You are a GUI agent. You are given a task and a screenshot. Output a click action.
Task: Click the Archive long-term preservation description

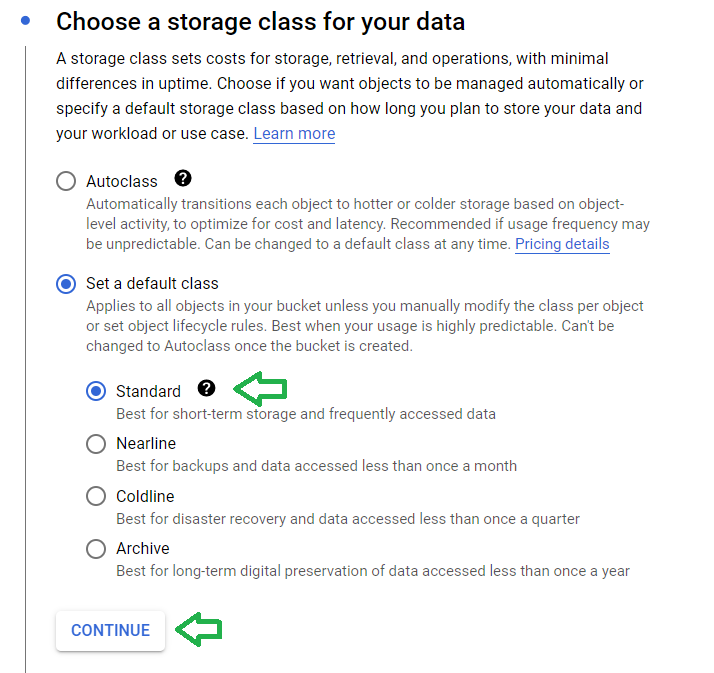[373, 571]
